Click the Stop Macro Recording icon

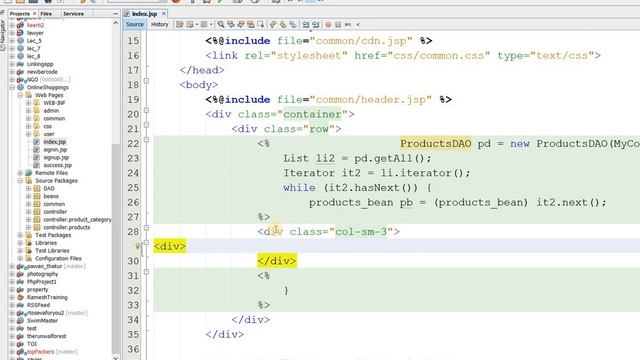tap(338, 24)
